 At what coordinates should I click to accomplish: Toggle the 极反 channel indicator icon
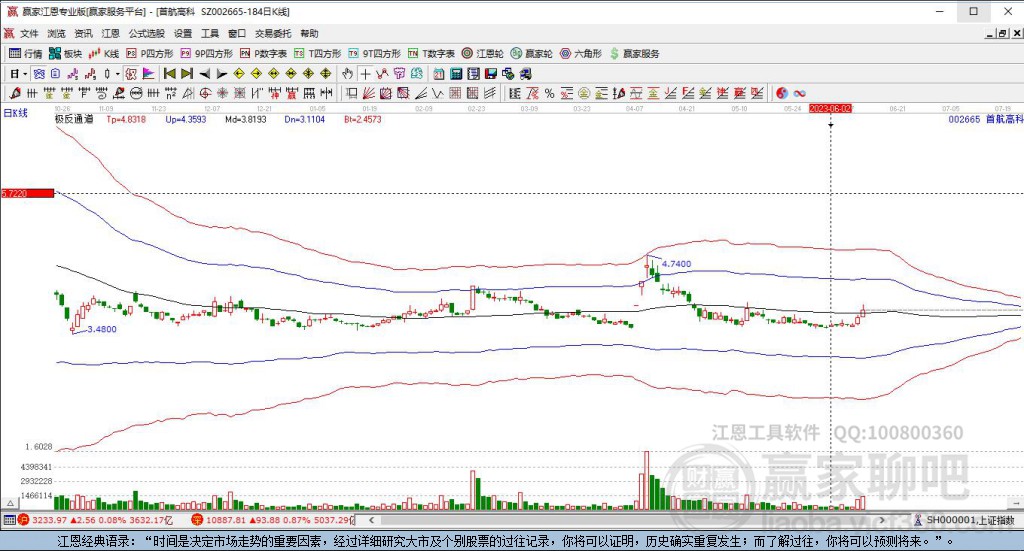(131, 74)
